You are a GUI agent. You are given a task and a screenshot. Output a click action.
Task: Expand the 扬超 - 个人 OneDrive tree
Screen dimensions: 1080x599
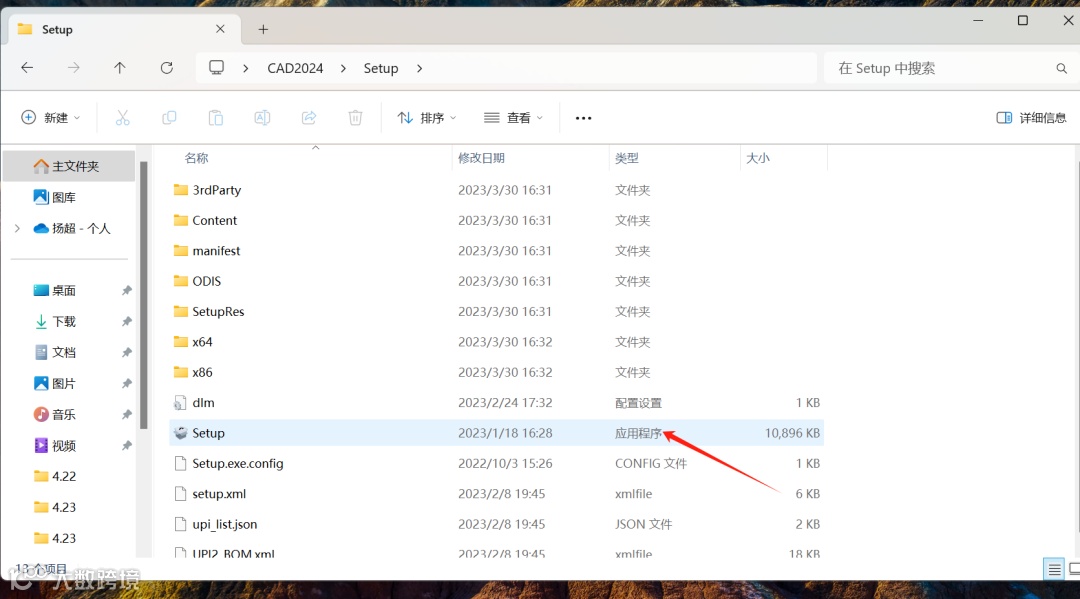[x=17, y=228]
